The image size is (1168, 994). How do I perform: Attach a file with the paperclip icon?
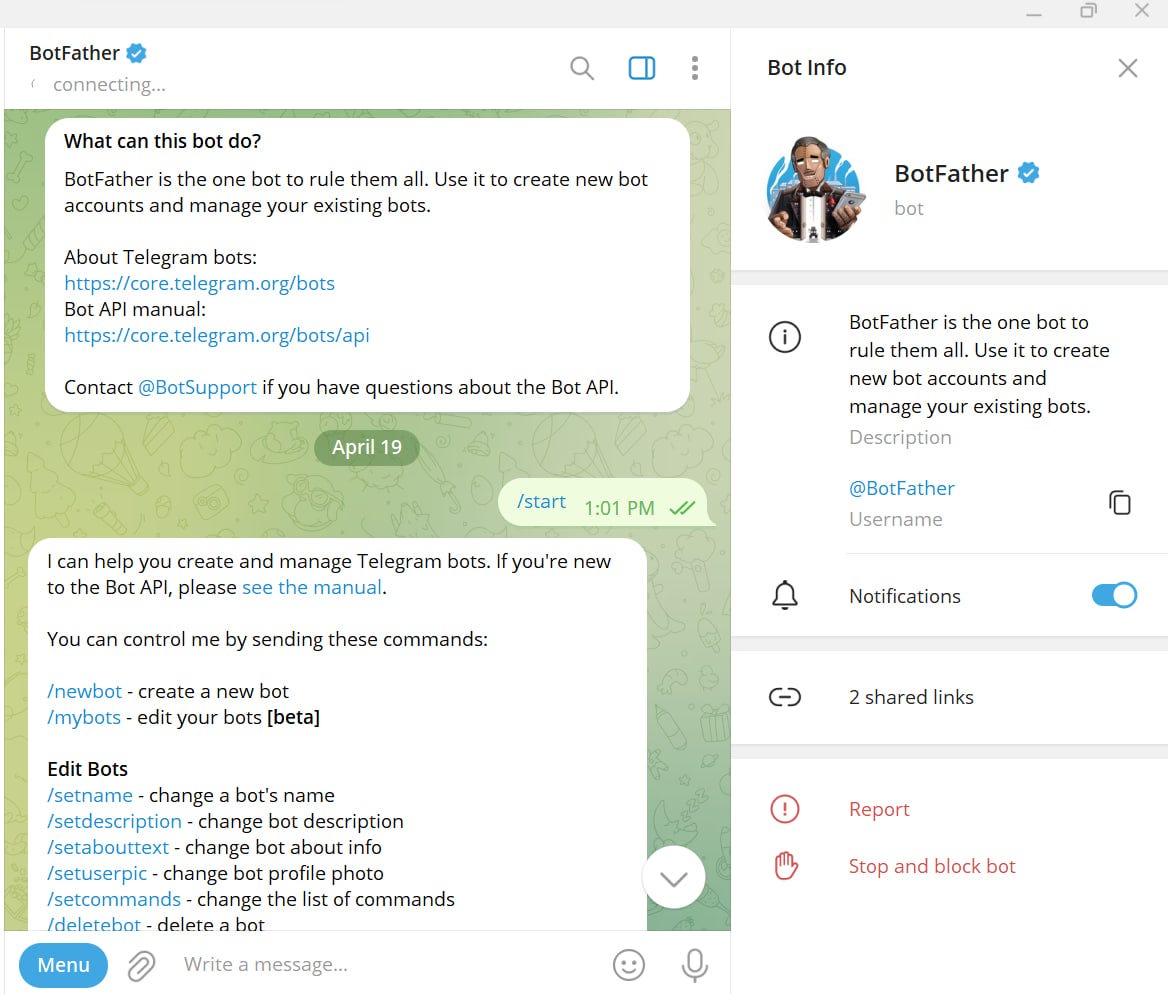click(x=141, y=966)
